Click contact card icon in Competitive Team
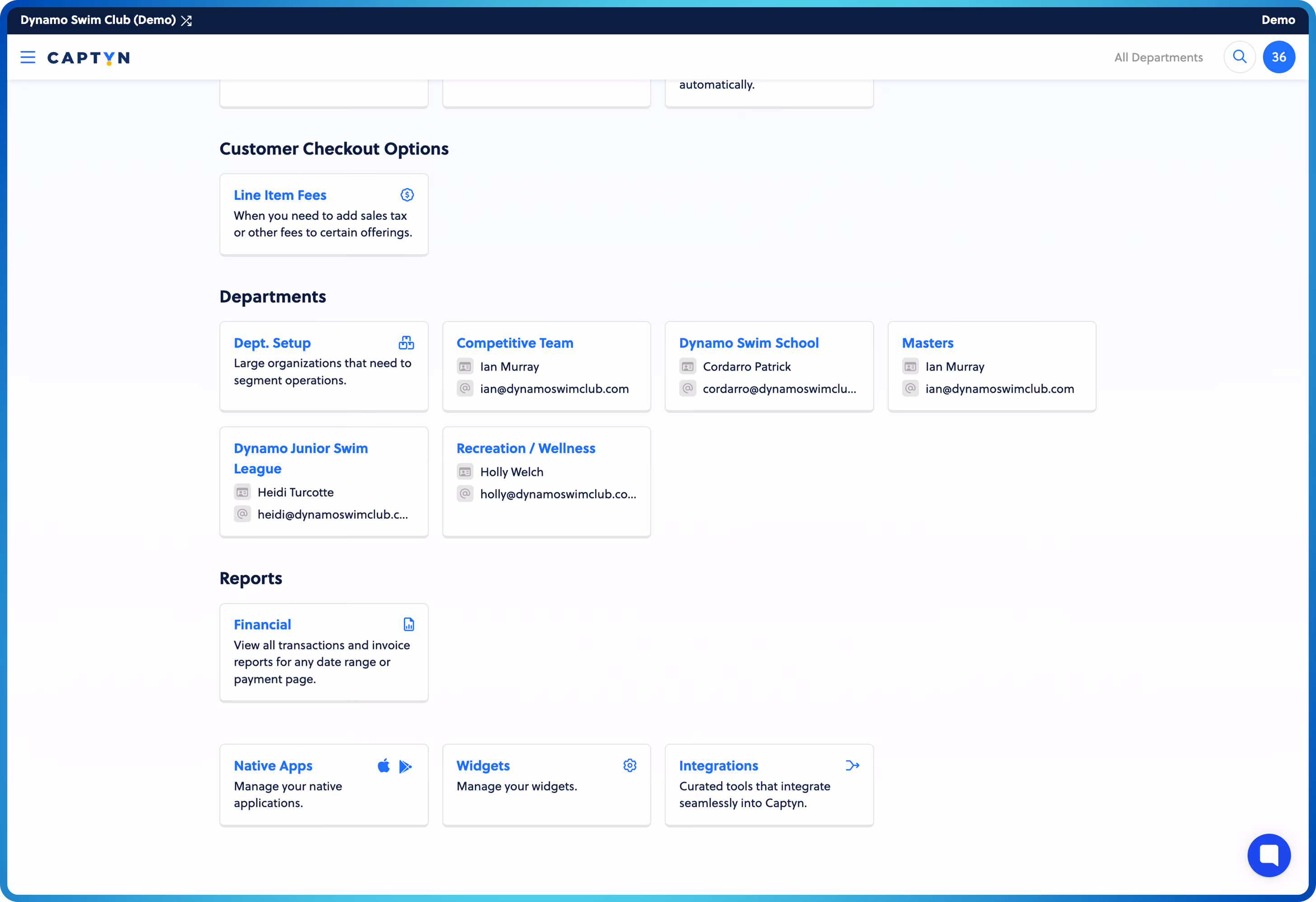This screenshot has height=902, width=1316. click(x=465, y=366)
